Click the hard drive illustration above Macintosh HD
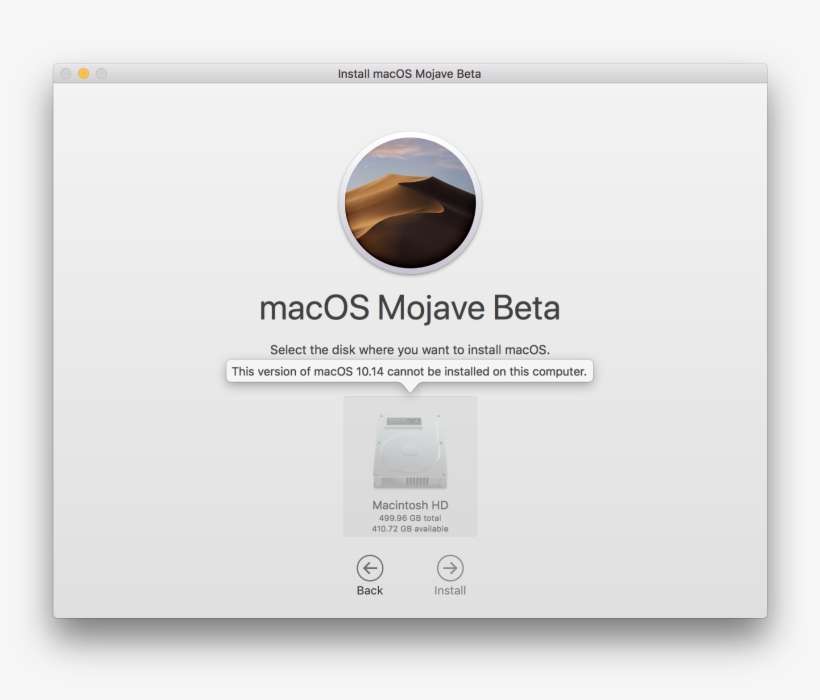This screenshot has height=700, width=820. tap(411, 450)
